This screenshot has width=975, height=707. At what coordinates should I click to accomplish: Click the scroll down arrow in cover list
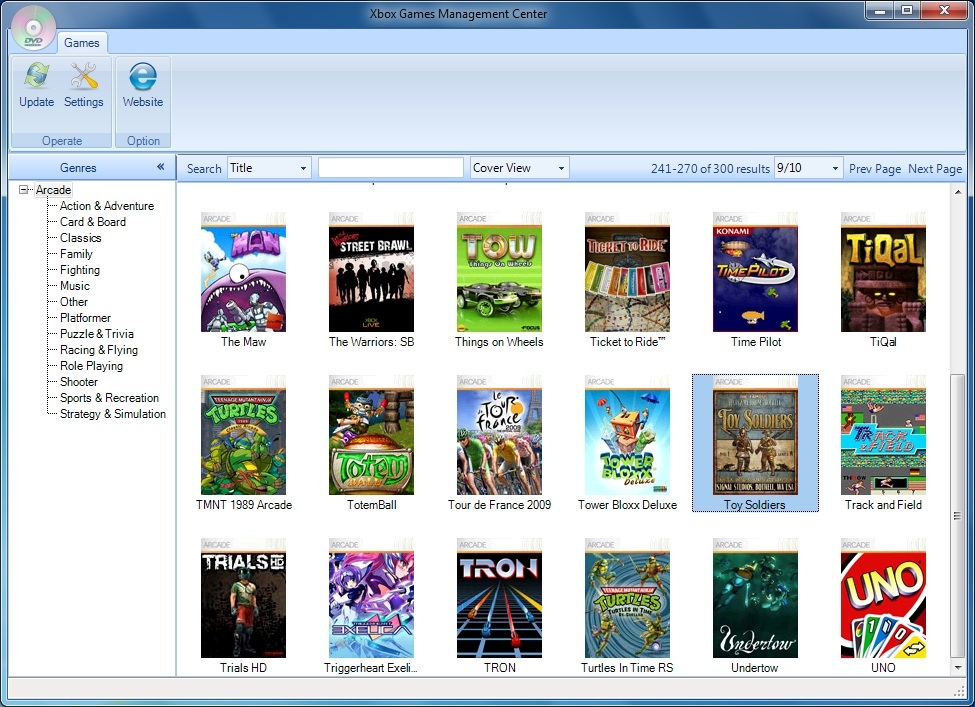coord(958,668)
